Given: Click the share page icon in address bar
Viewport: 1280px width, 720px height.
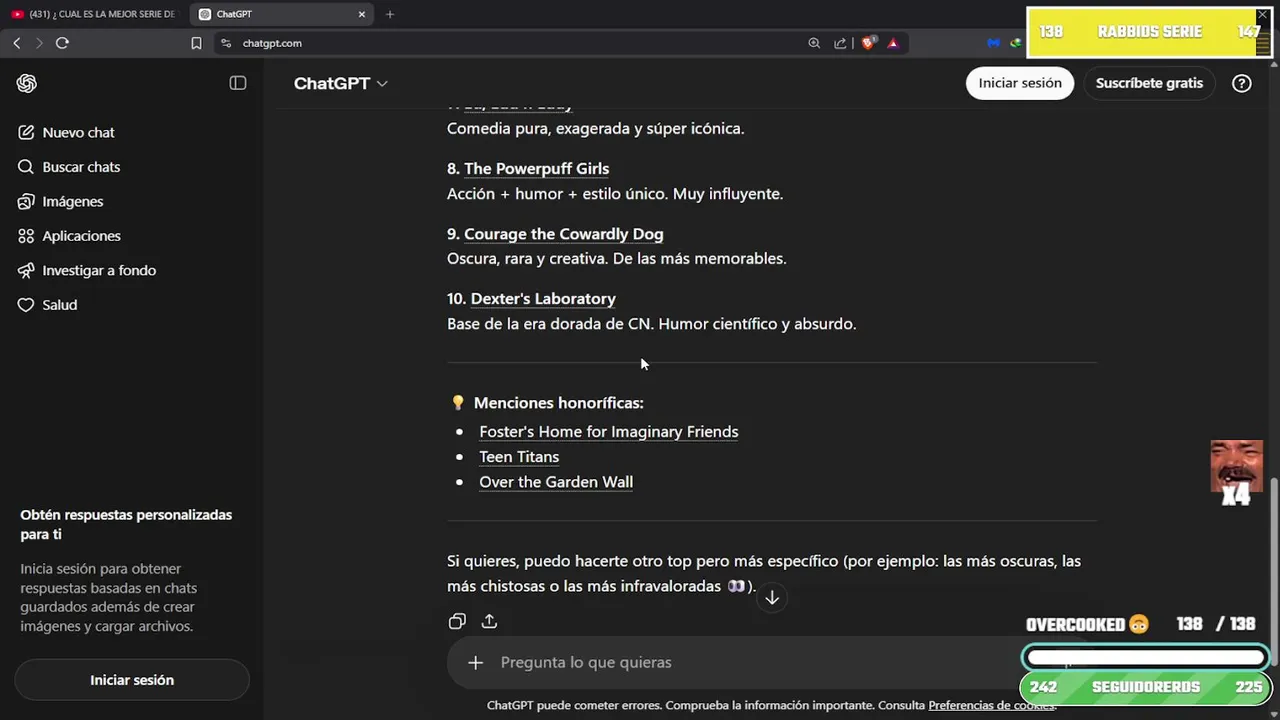Looking at the screenshot, I should [840, 43].
